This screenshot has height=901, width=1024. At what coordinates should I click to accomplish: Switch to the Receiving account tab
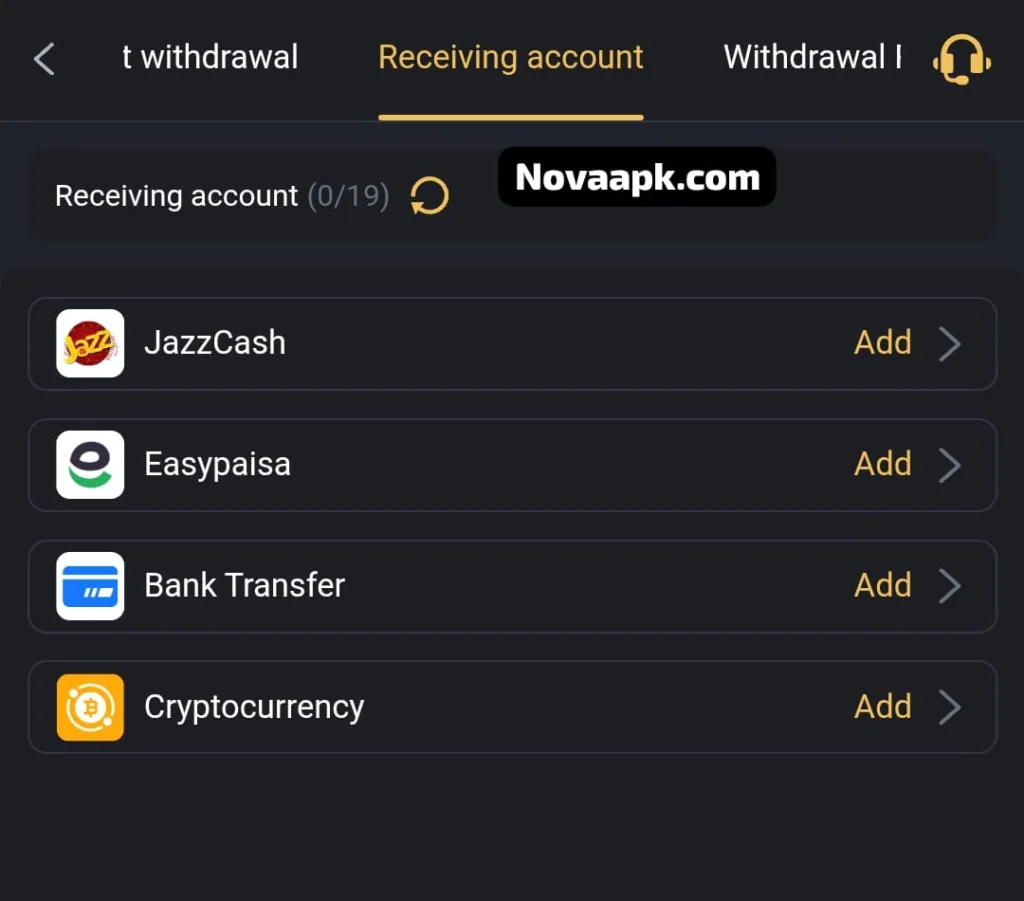coord(510,58)
